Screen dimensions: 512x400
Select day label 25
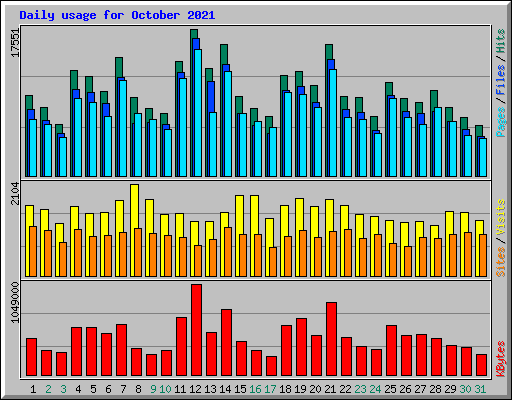390,389
